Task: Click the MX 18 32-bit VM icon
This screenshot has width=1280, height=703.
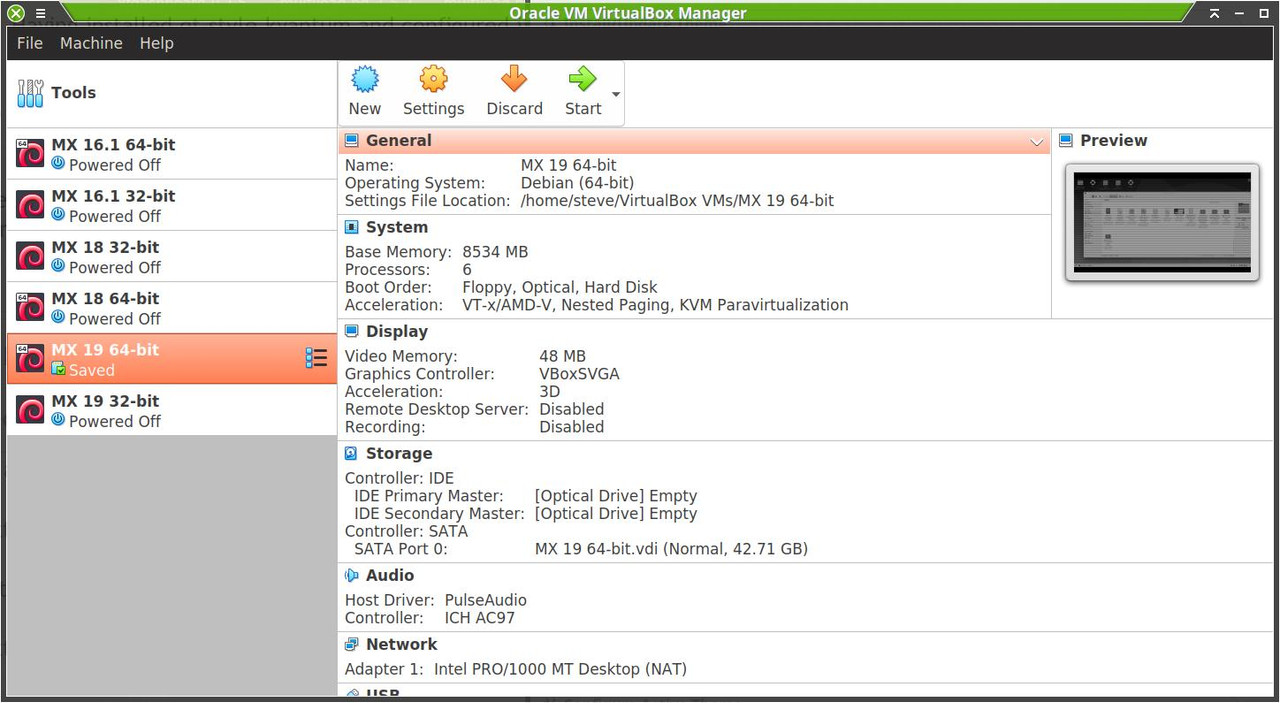Action: pos(30,256)
